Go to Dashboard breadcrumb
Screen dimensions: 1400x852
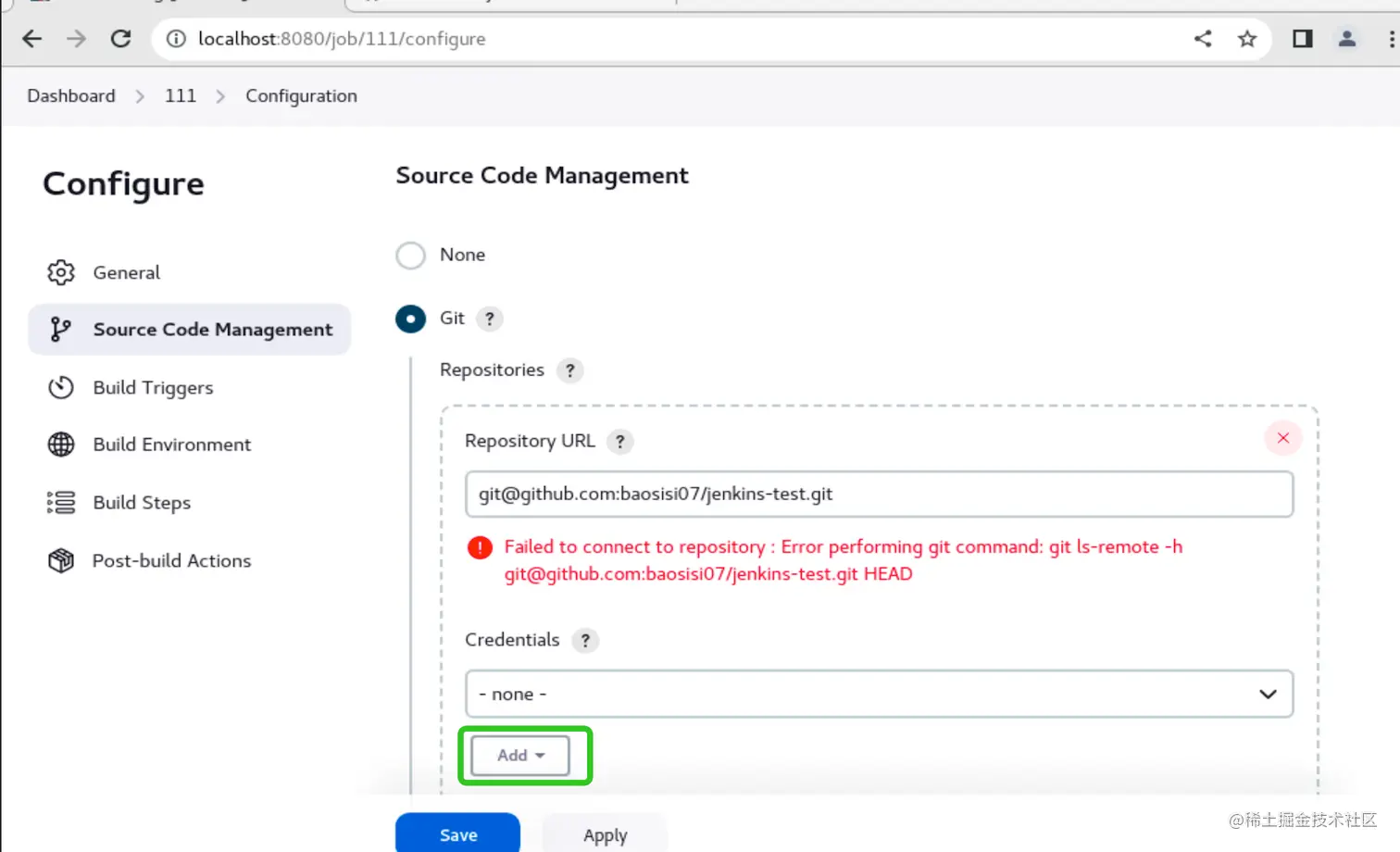pyautogui.click(x=71, y=96)
